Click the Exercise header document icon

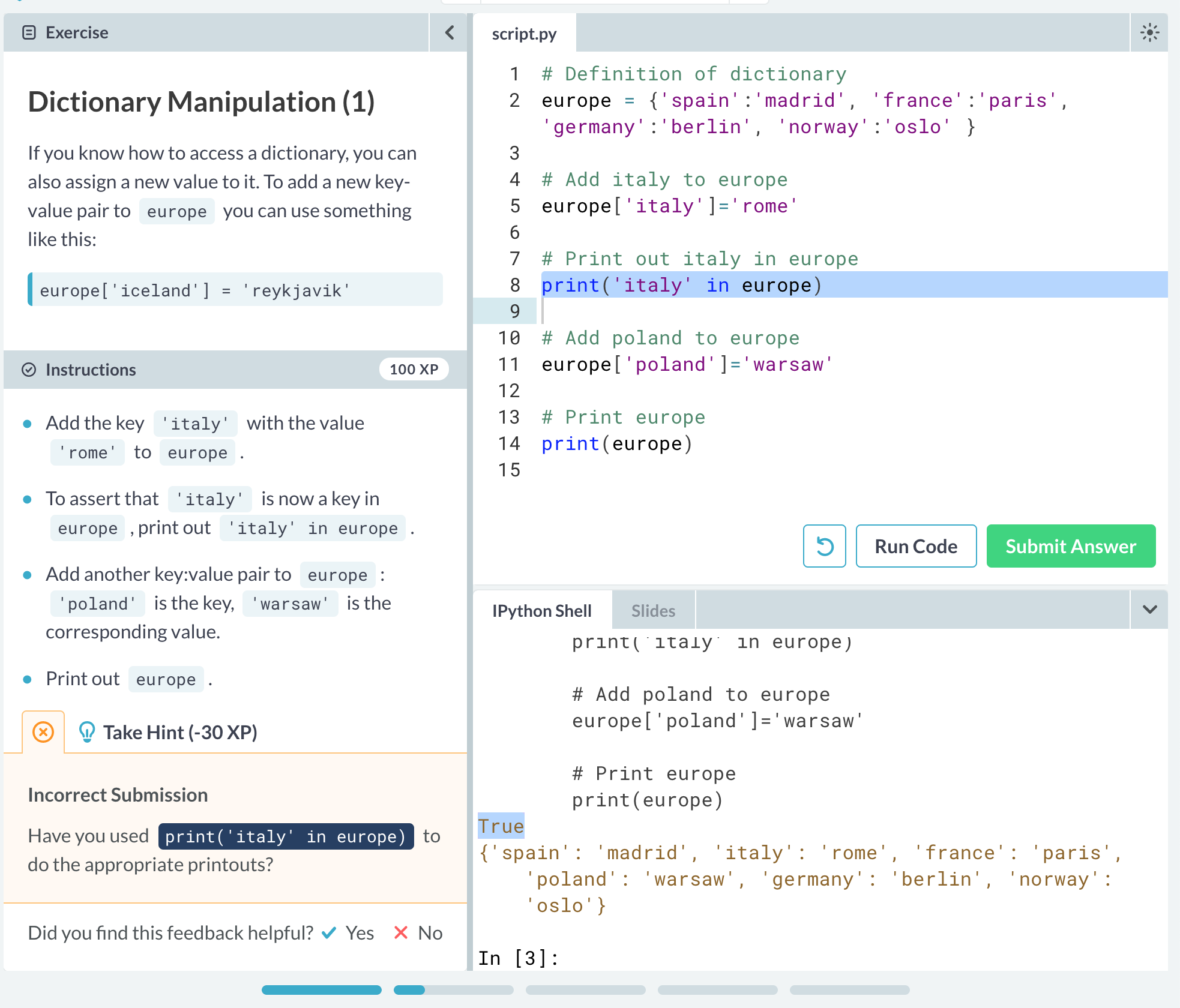click(29, 32)
